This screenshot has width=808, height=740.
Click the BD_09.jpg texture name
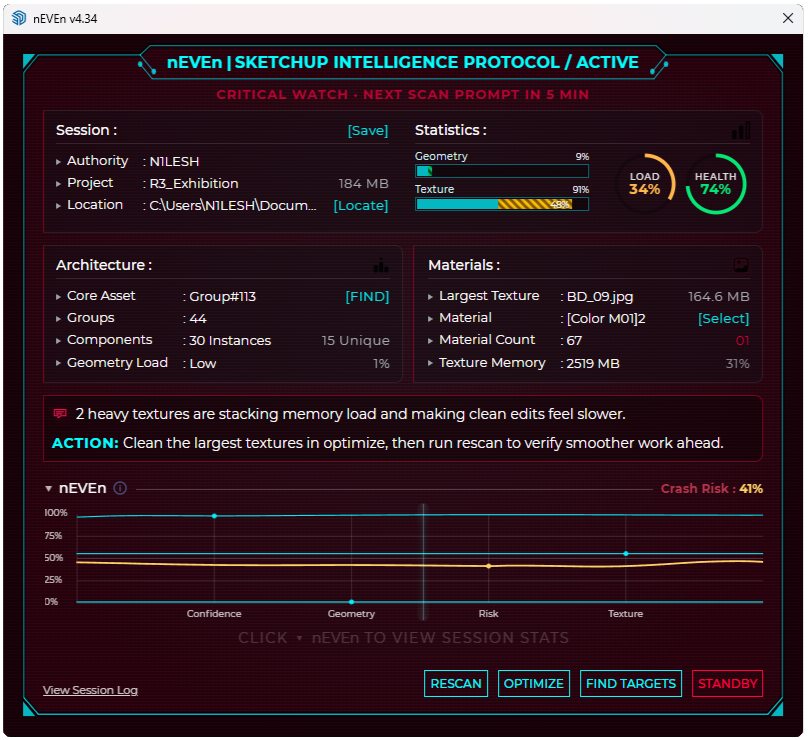[x=600, y=297]
